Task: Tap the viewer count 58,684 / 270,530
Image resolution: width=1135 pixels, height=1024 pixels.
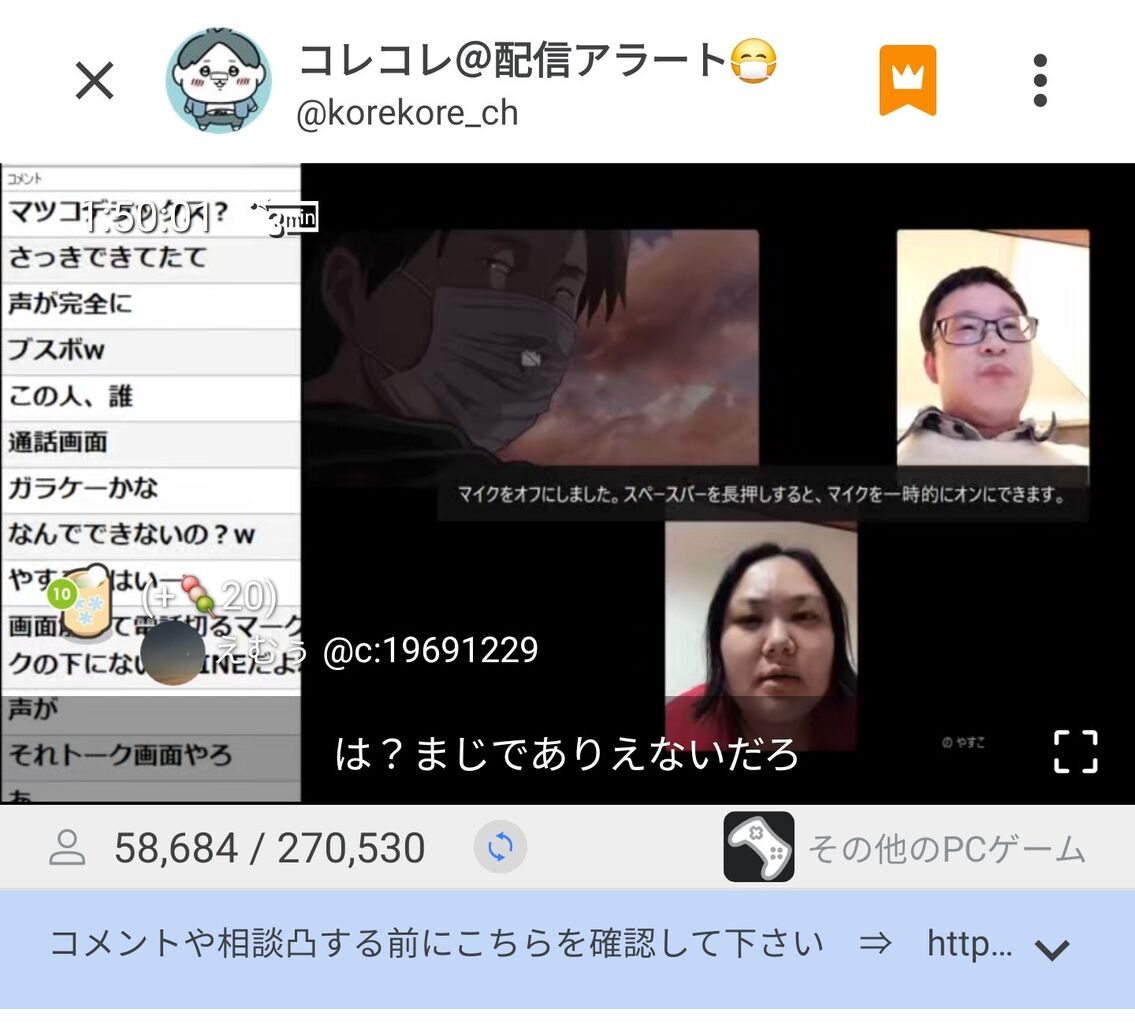Action: coord(269,848)
